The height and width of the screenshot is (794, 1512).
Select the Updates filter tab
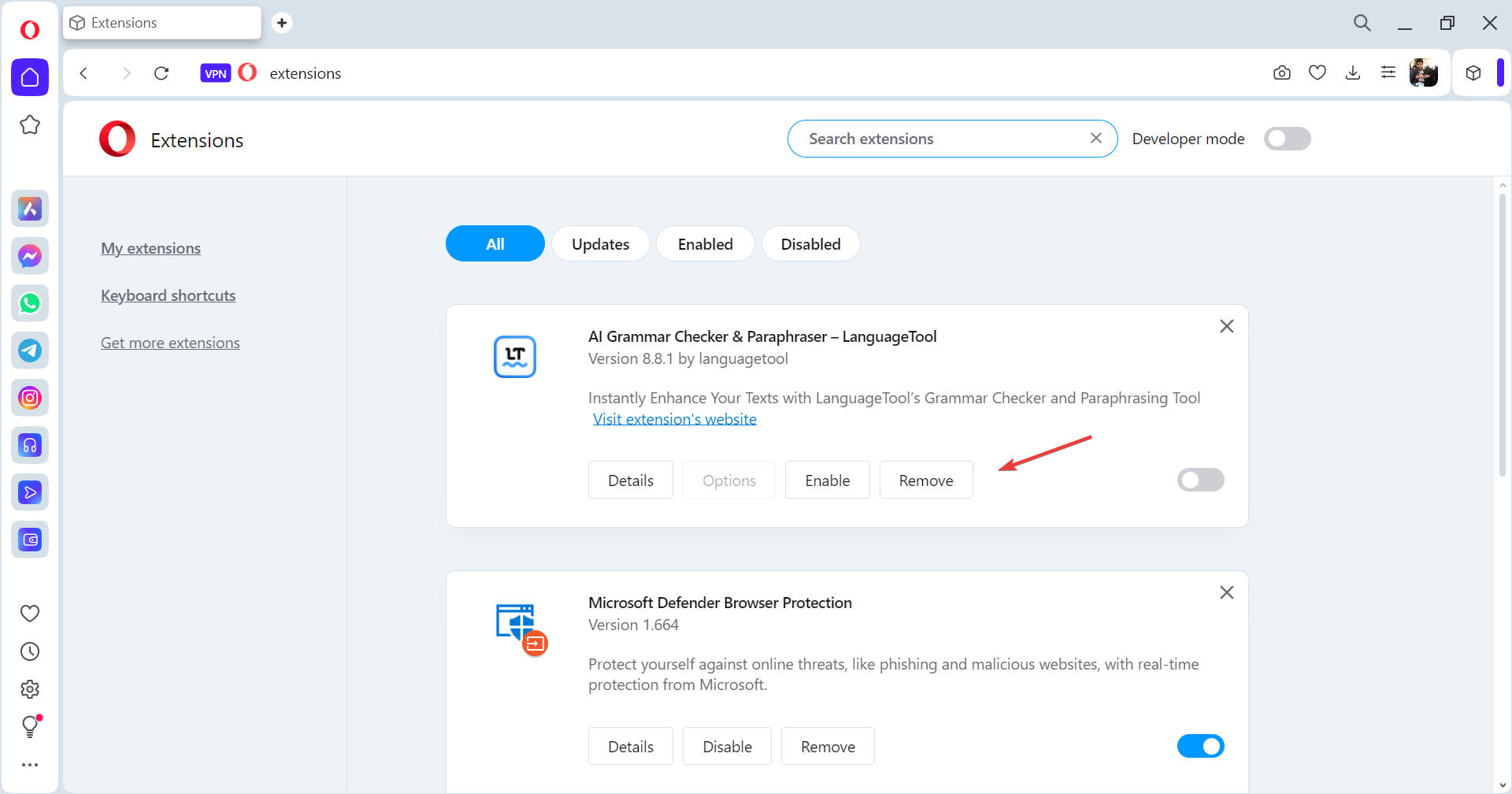click(600, 244)
